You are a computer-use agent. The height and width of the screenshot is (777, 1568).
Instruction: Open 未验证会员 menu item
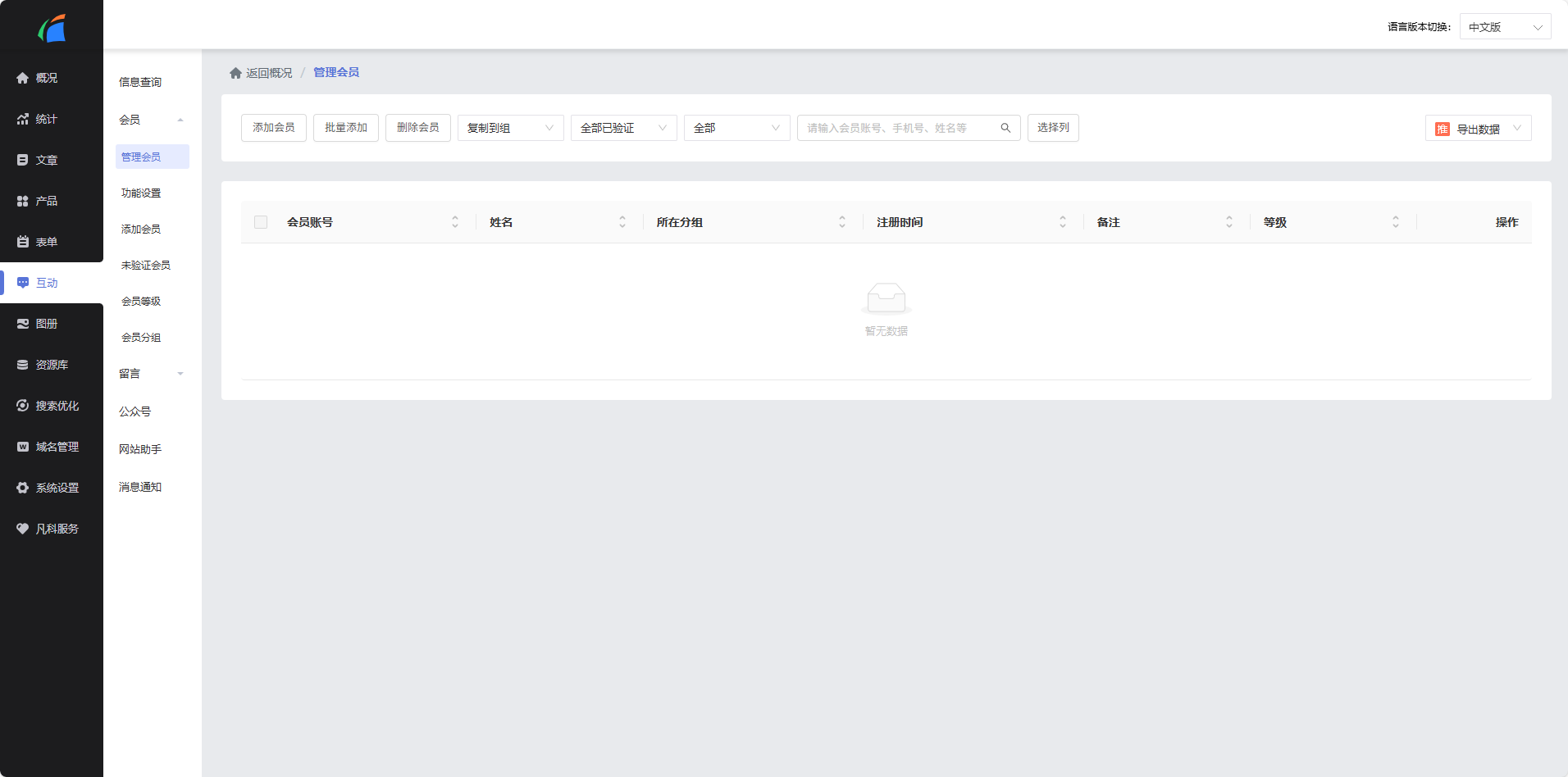(146, 266)
